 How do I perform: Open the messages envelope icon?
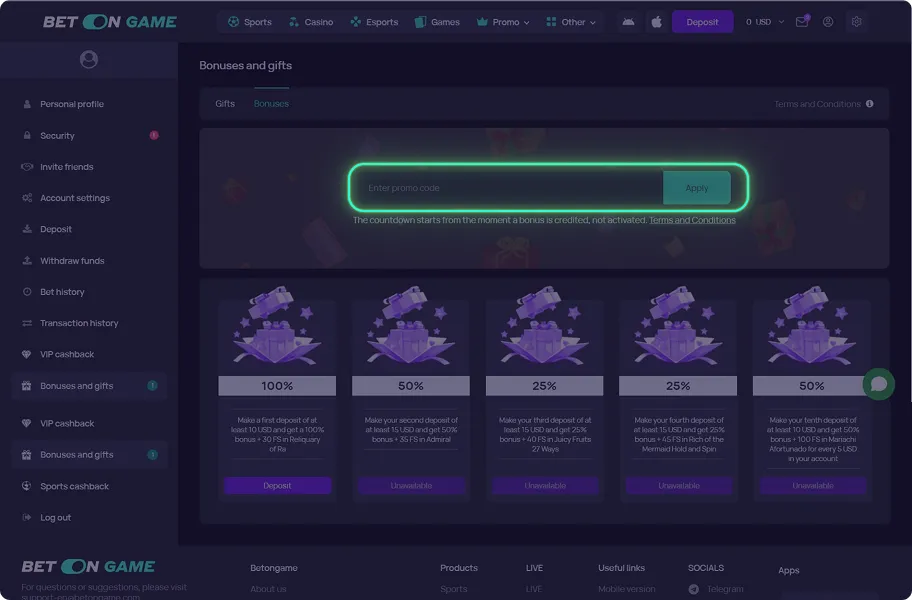[x=802, y=21]
